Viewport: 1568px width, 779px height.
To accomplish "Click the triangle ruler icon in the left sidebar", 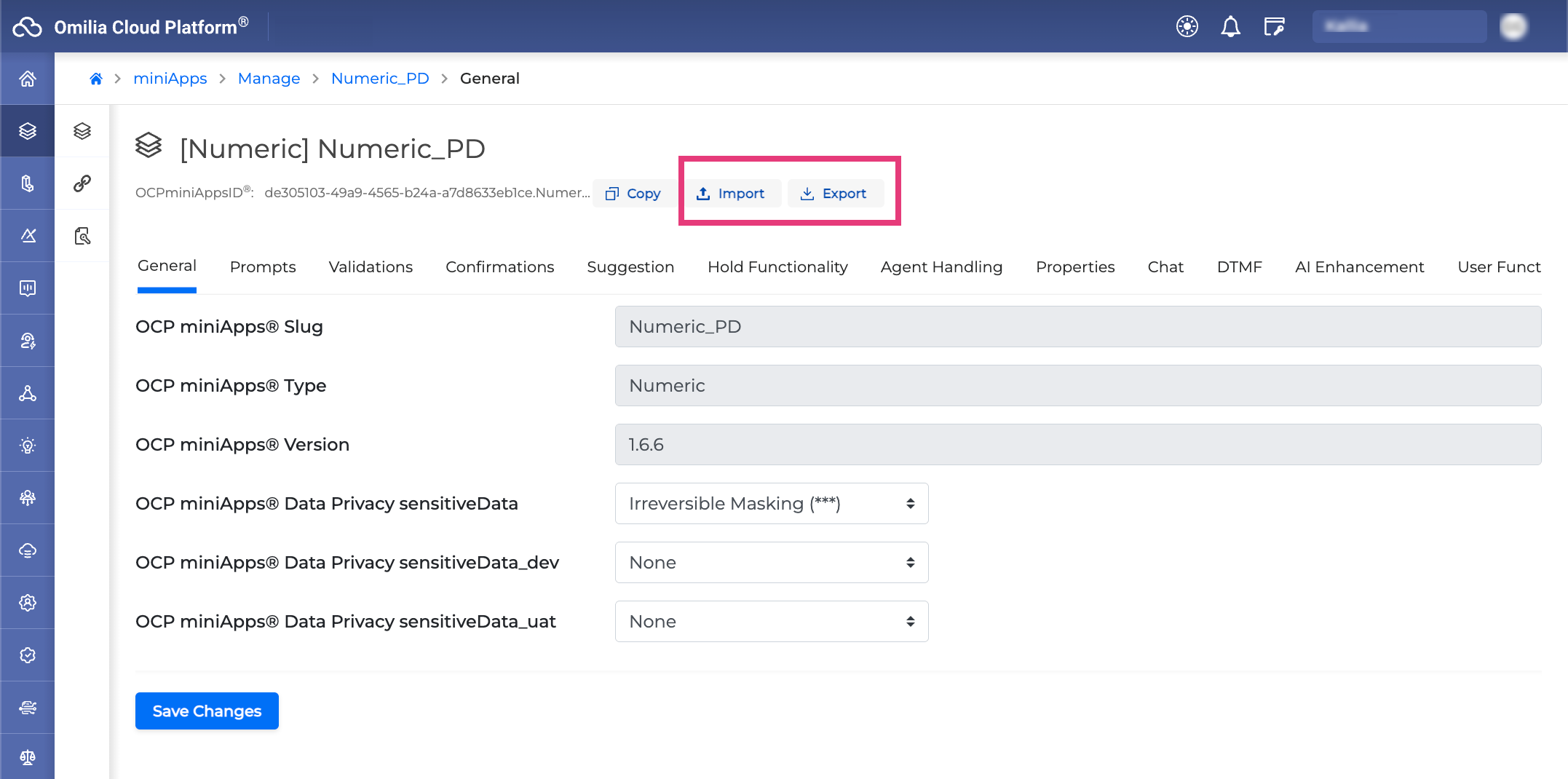I will [28, 236].
